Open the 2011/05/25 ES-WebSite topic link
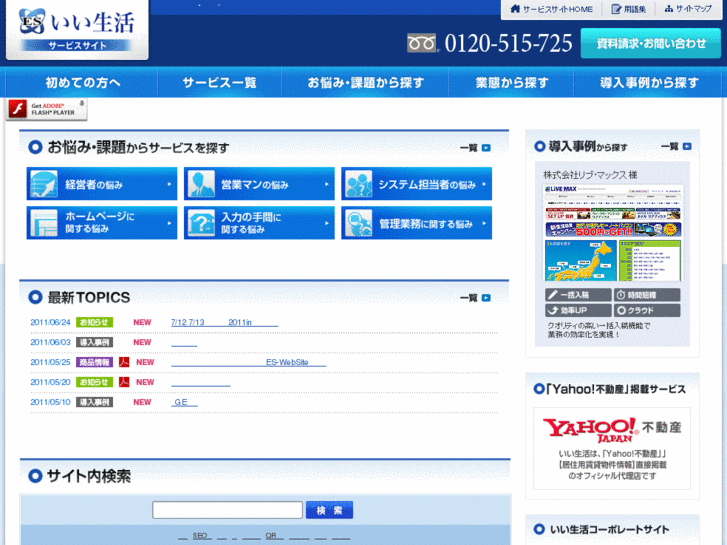The width and height of the screenshot is (727, 545). coord(249,362)
